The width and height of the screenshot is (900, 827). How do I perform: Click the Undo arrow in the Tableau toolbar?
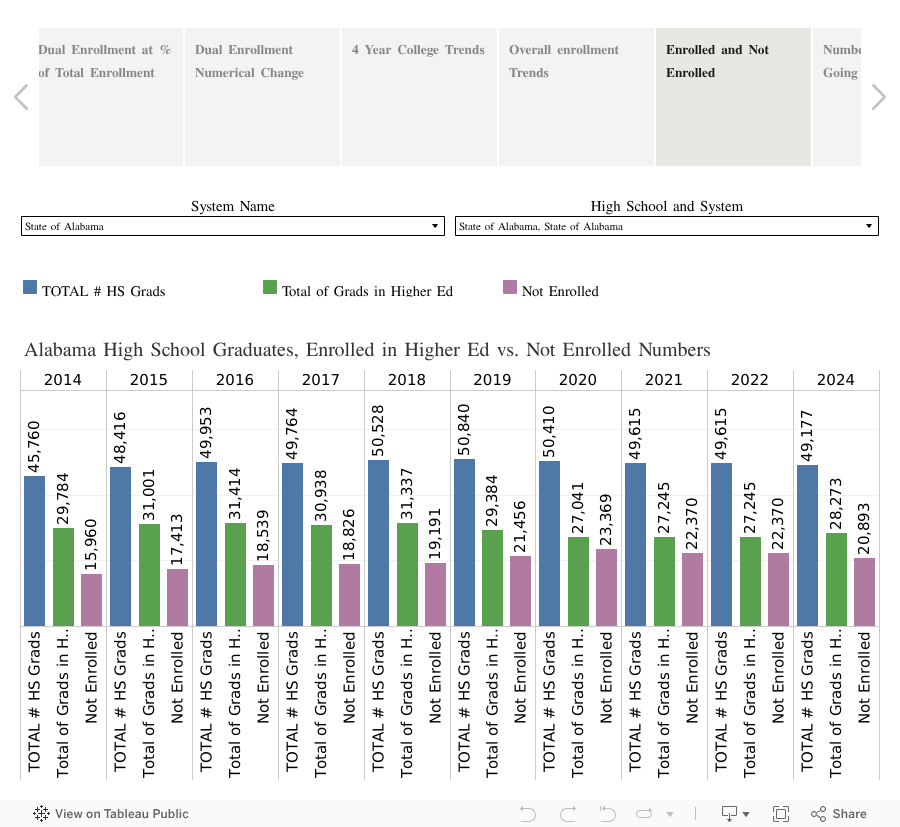[528, 813]
